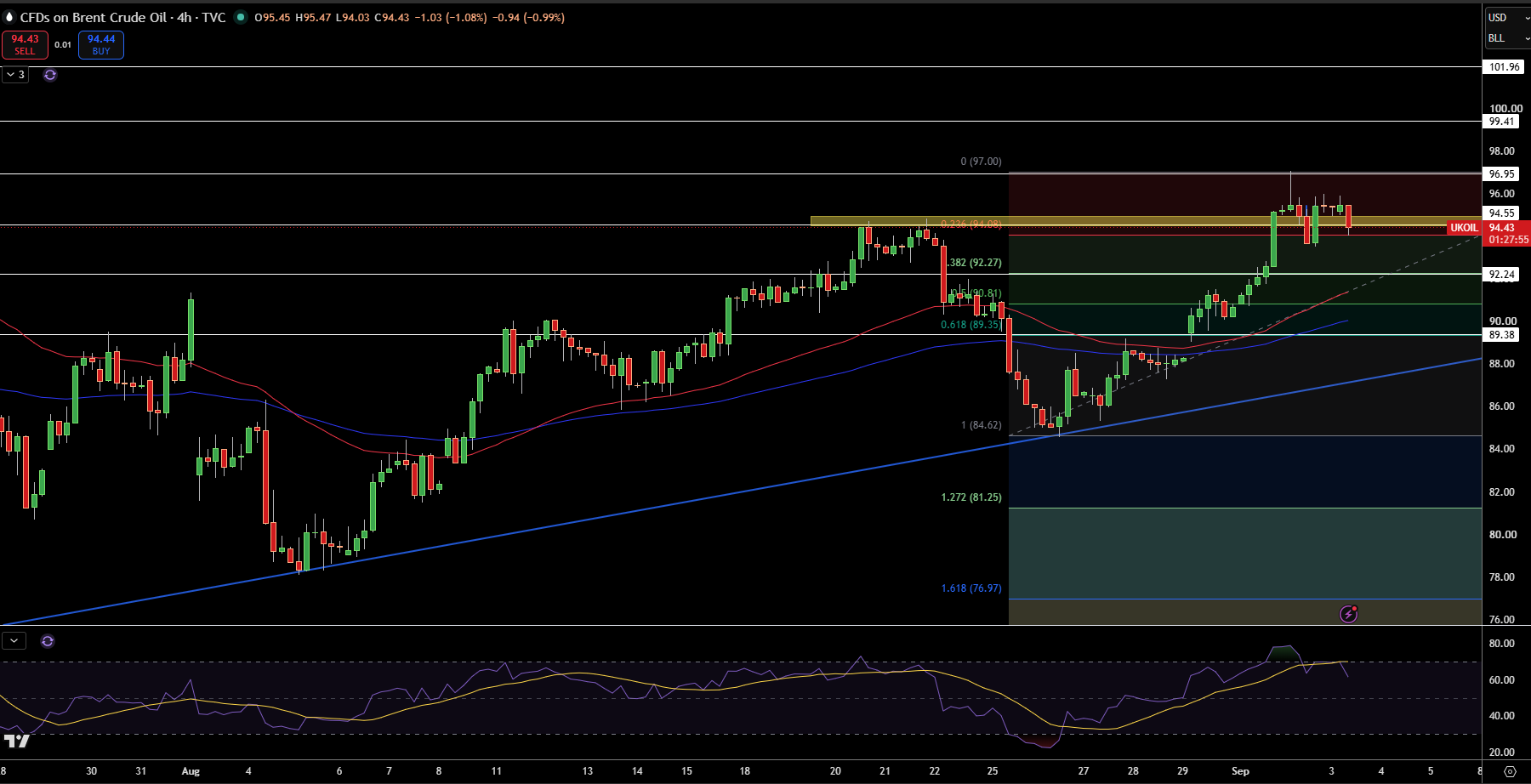The image size is (1531, 784).
Task: Click the high value H95.47
Action: [x=313, y=17]
